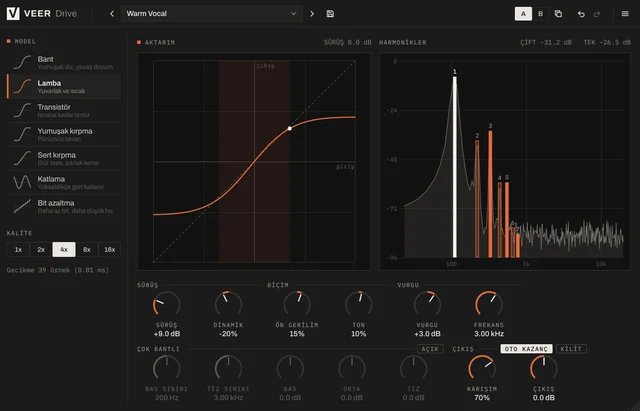
Task: Click the Sert kırpma curve icon
Action: (x=22, y=158)
